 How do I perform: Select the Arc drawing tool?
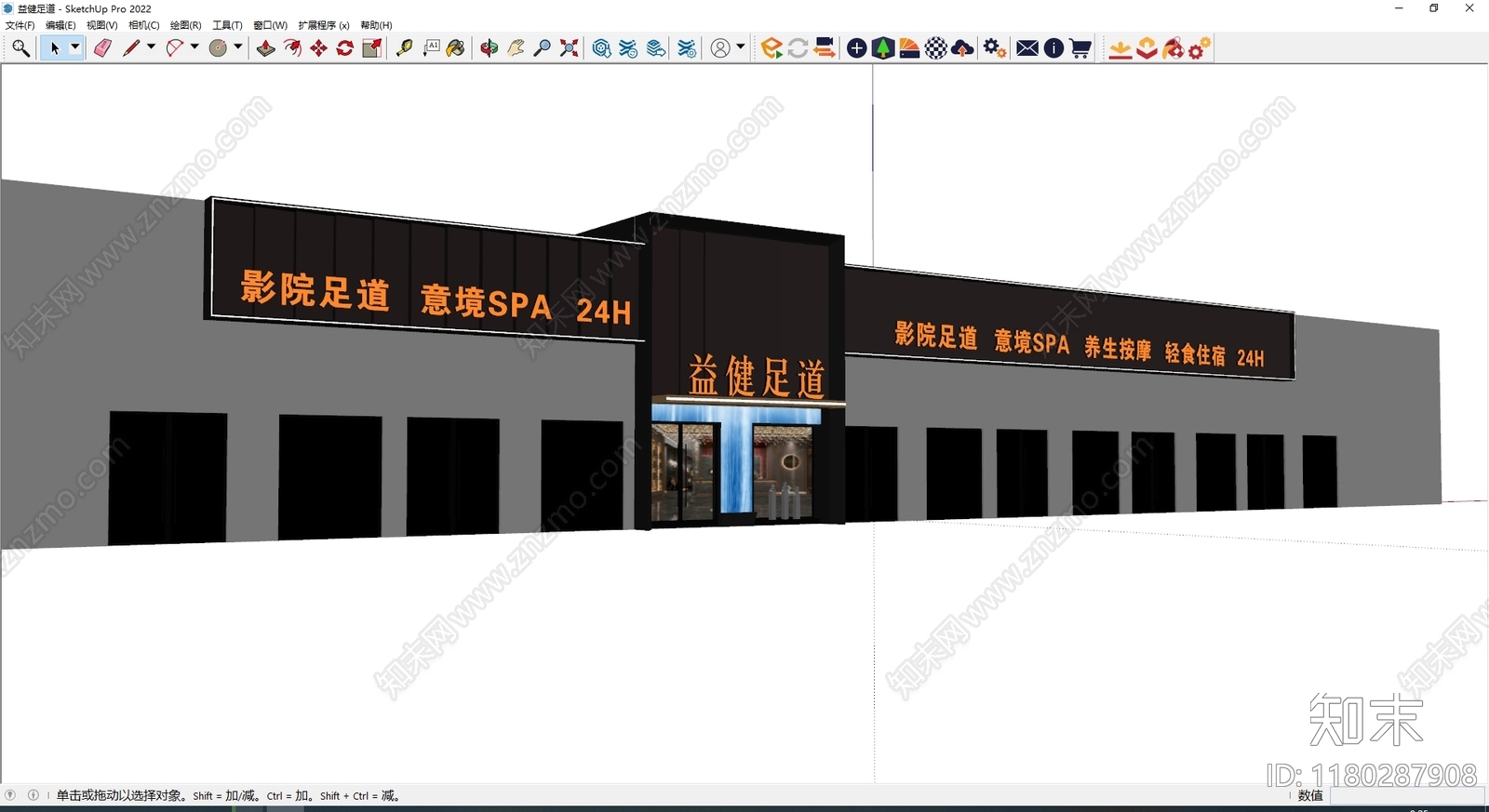tap(174, 48)
